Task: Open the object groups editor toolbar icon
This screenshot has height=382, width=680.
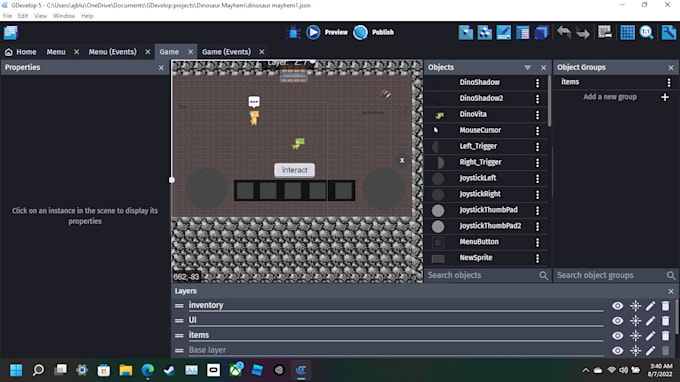Action: [x=484, y=33]
